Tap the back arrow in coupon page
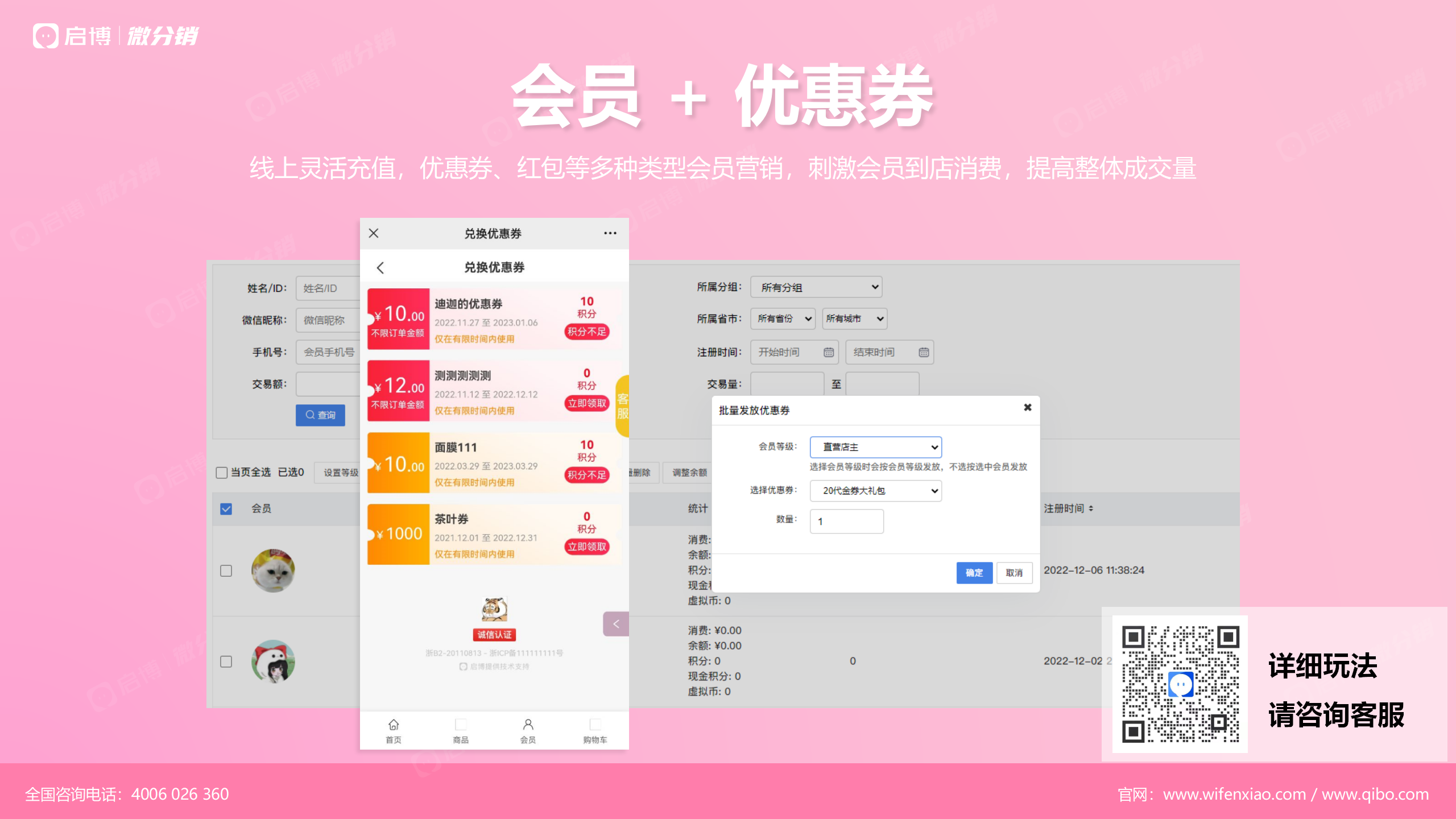 pos(380,267)
